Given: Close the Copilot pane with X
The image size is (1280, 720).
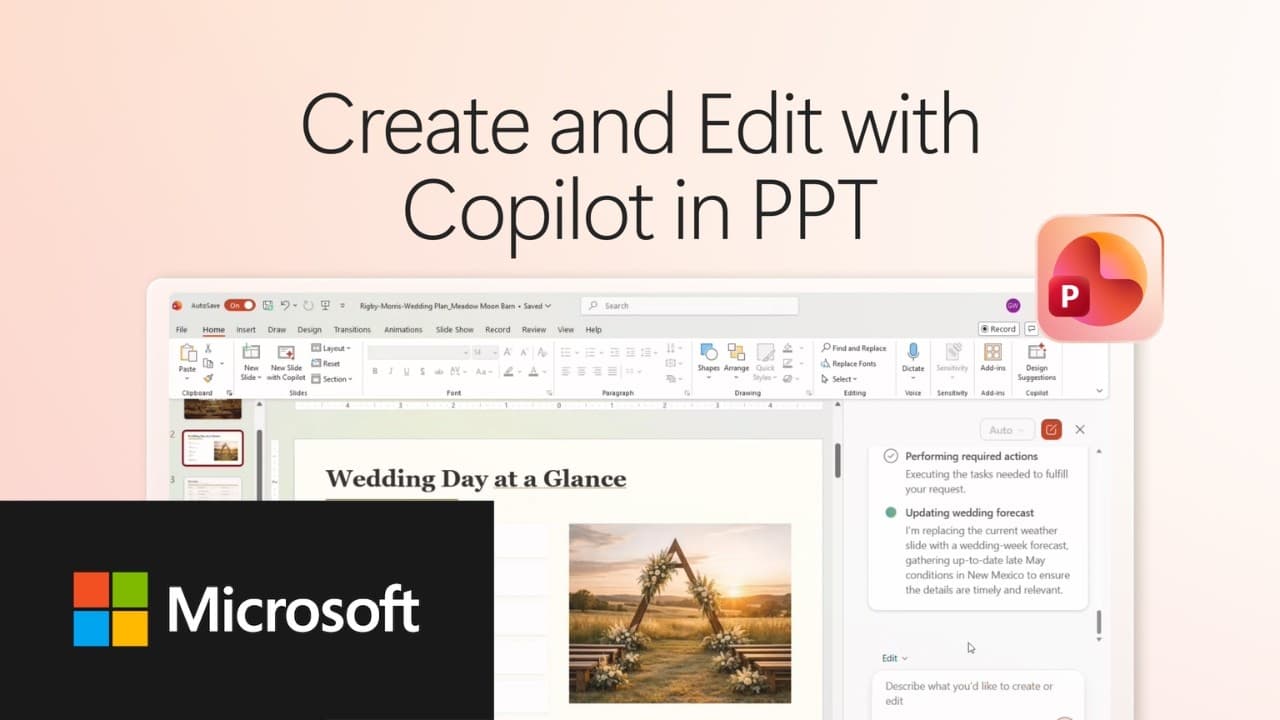Looking at the screenshot, I should pos(1080,429).
